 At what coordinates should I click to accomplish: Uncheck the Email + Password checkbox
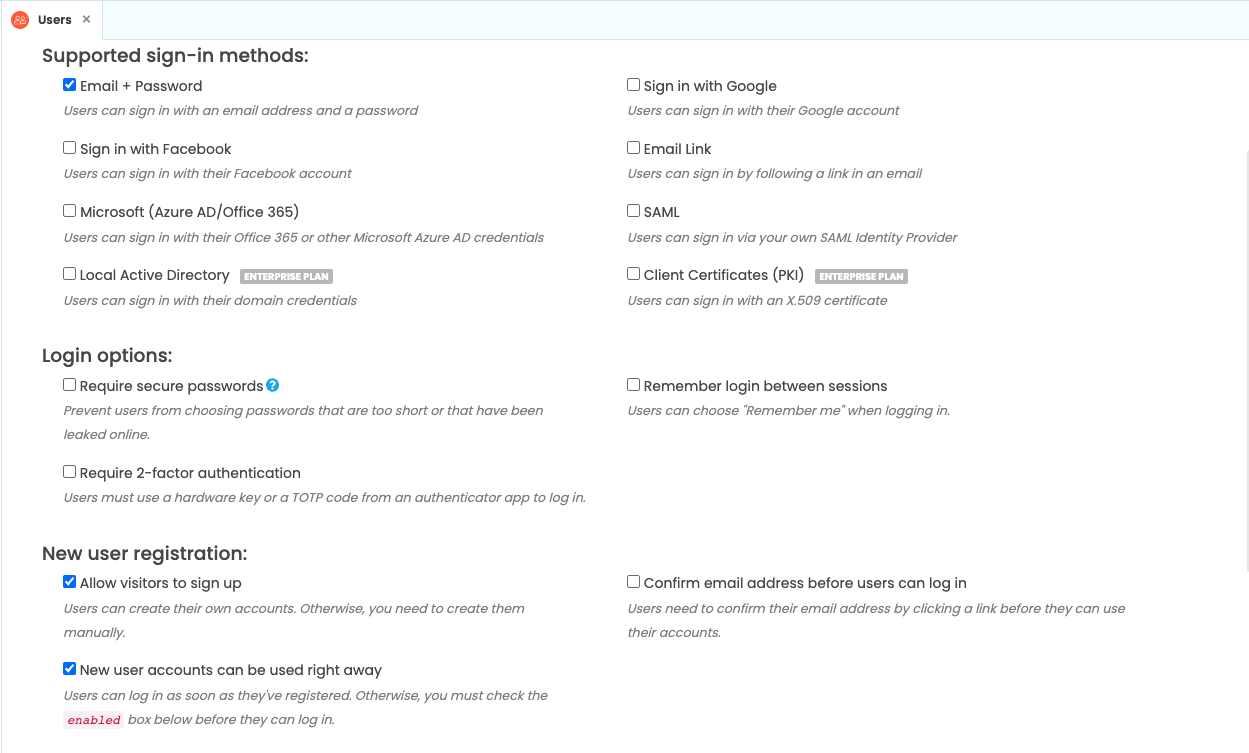point(70,85)
